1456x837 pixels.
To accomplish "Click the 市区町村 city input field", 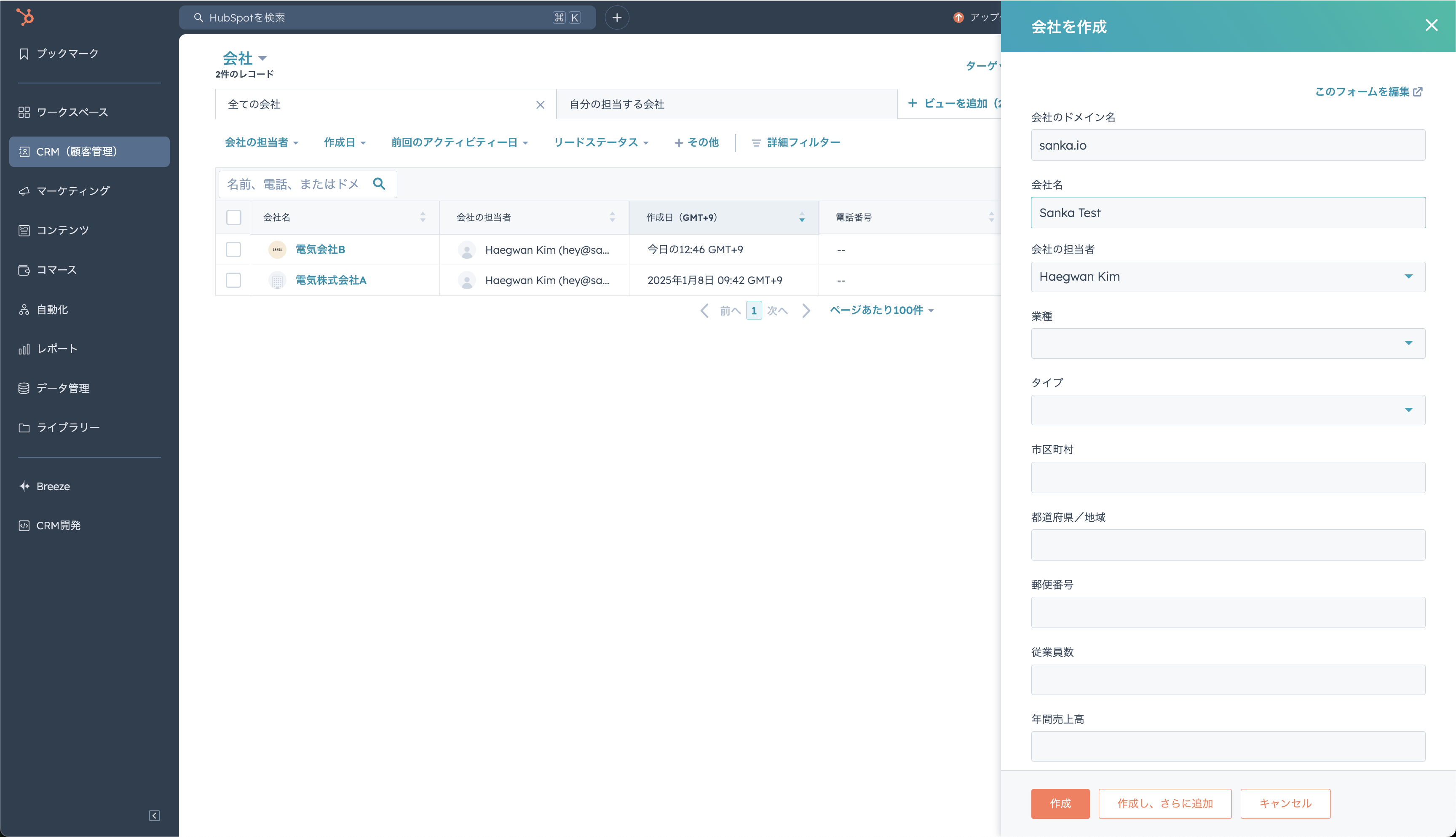I will [x=1228, y=477].
